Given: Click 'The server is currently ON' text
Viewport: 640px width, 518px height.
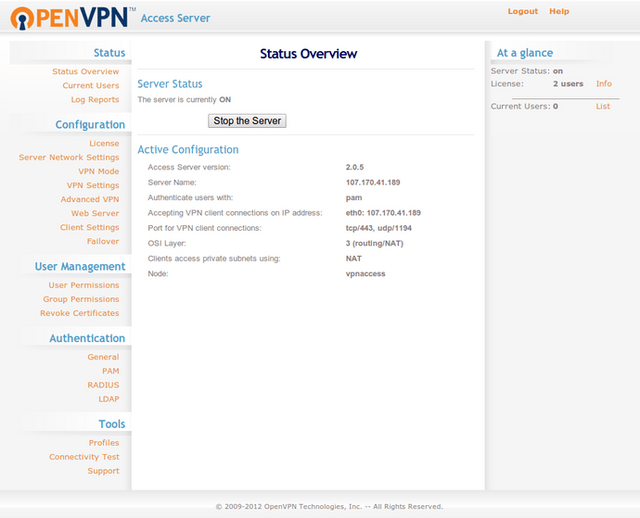Looking at the screenshot, I should point(184,100).
